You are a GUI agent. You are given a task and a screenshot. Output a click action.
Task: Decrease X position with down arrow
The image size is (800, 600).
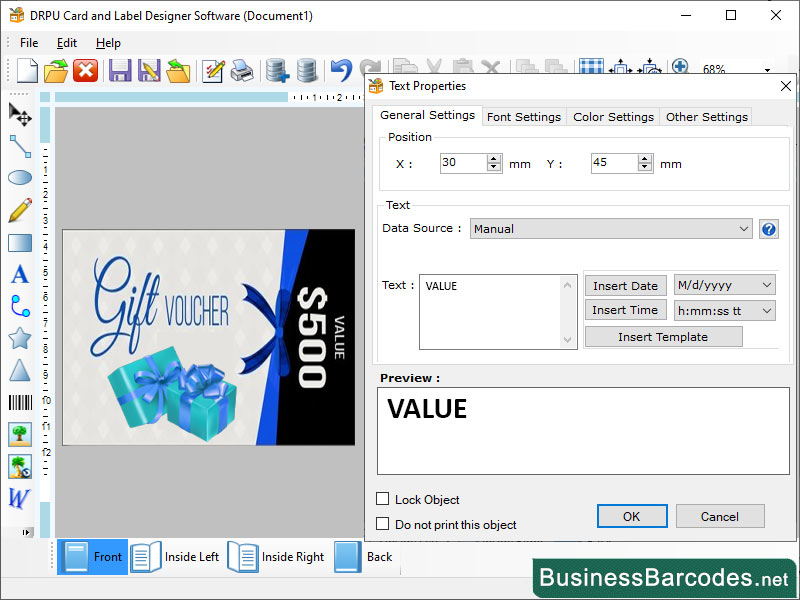tap(493, 168)
